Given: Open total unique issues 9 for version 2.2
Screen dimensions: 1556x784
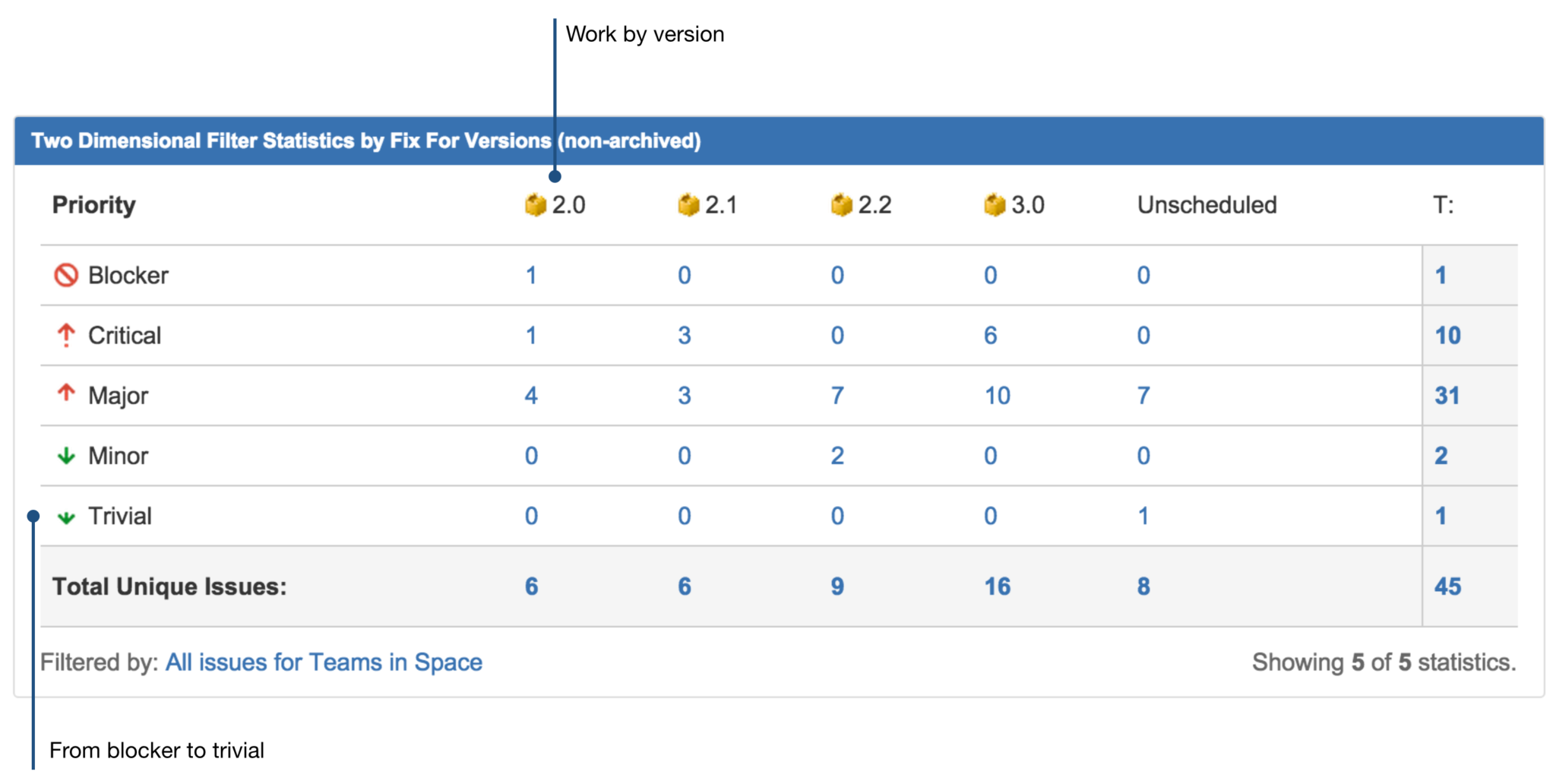Looking at the screenshot, I should point(837,586).
